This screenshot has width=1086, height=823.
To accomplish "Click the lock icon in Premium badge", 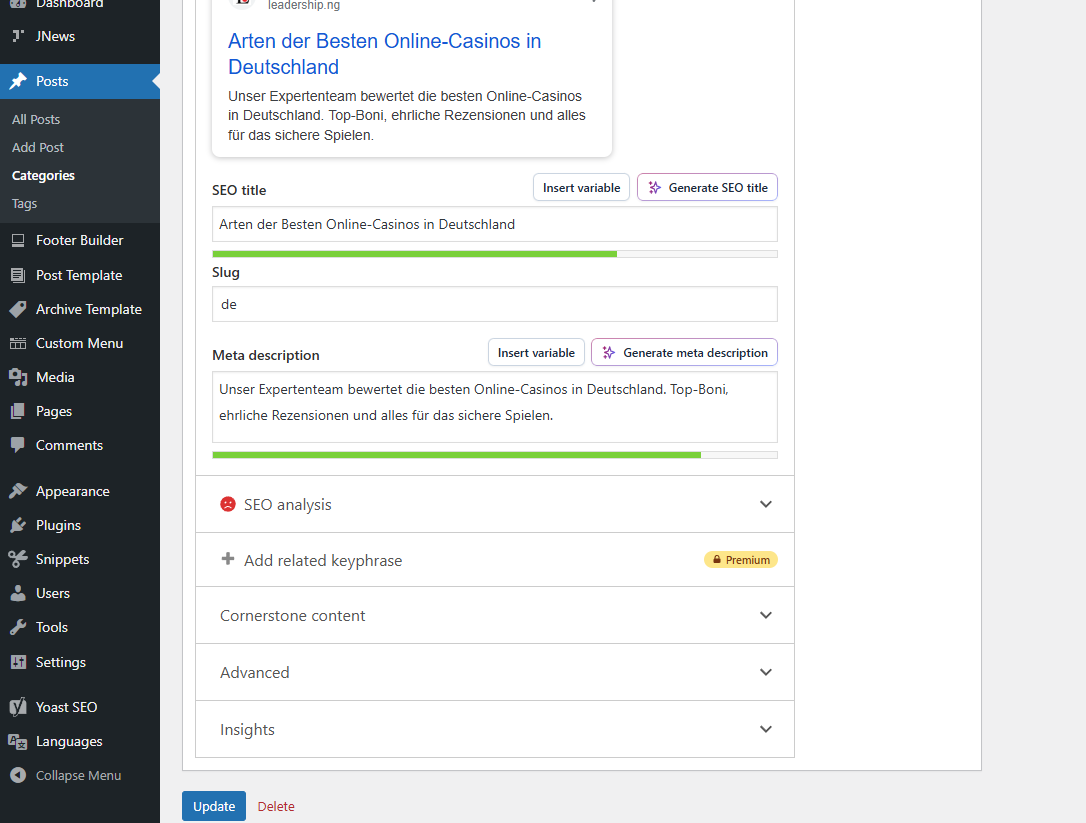I will pyautogui.click(x=717, y=560).
